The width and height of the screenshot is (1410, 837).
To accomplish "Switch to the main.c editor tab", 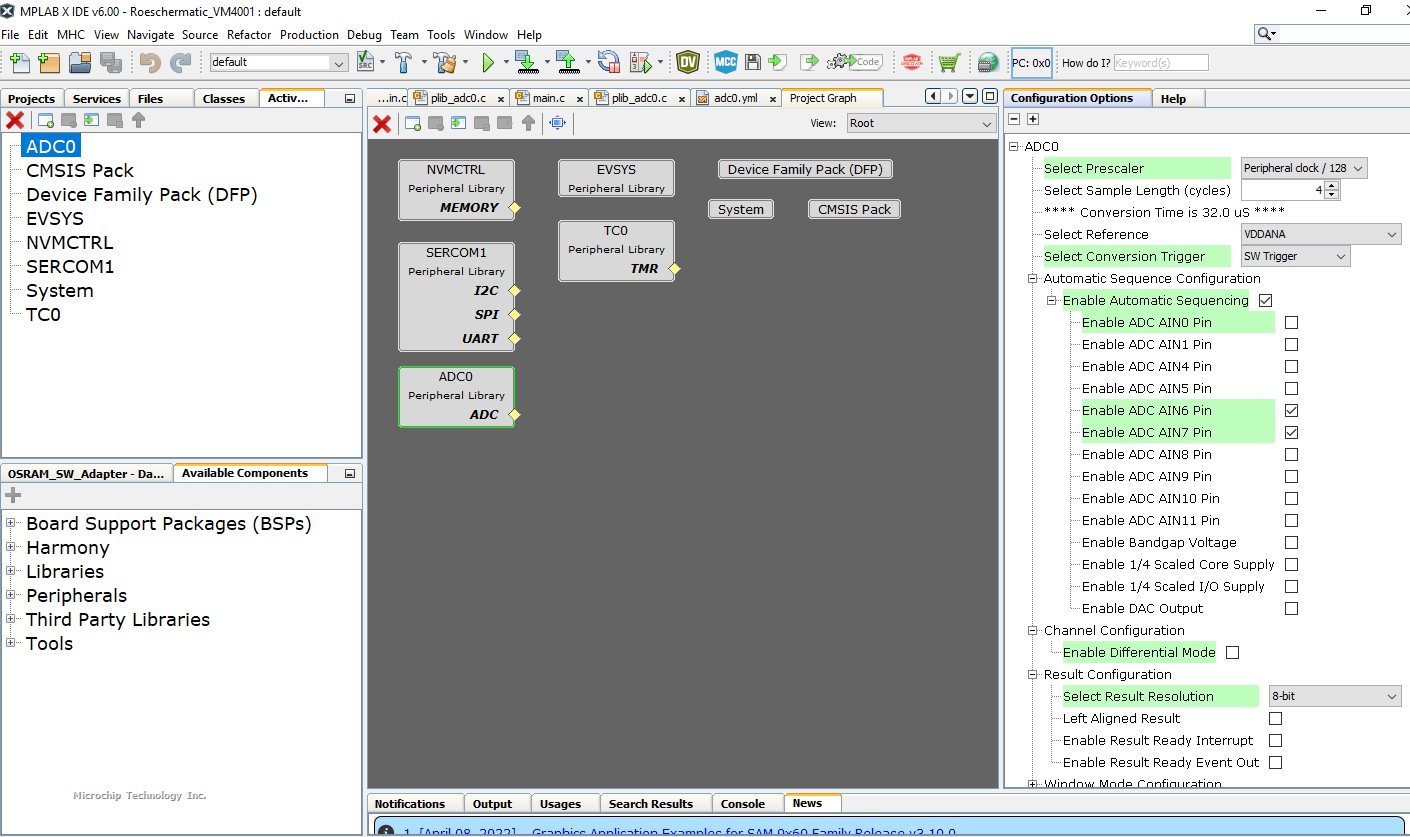I will tap(548, 98).
